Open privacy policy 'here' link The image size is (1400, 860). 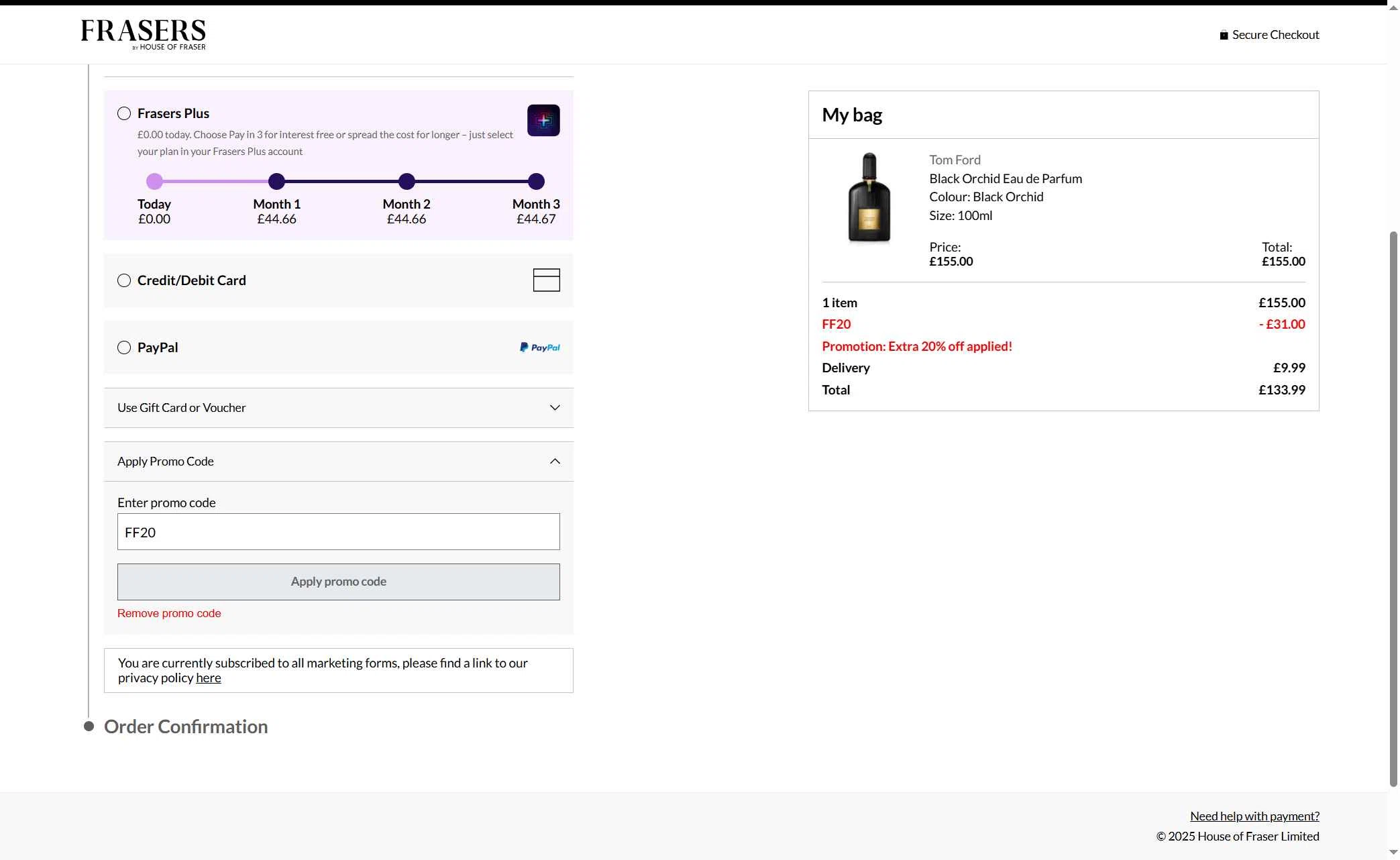(x=208, y=678)
